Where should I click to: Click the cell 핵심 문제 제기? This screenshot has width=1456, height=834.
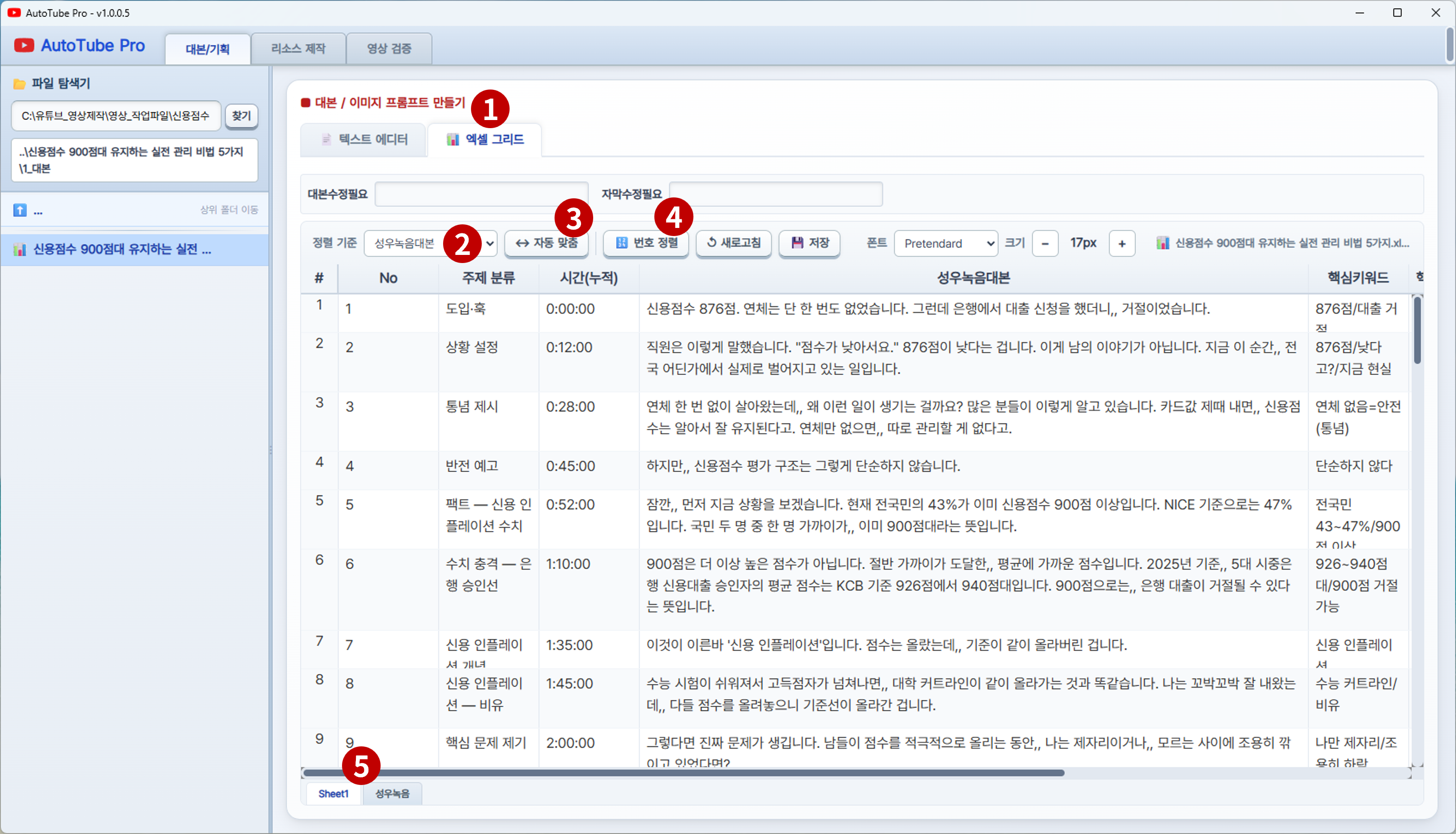click(488, 748)
